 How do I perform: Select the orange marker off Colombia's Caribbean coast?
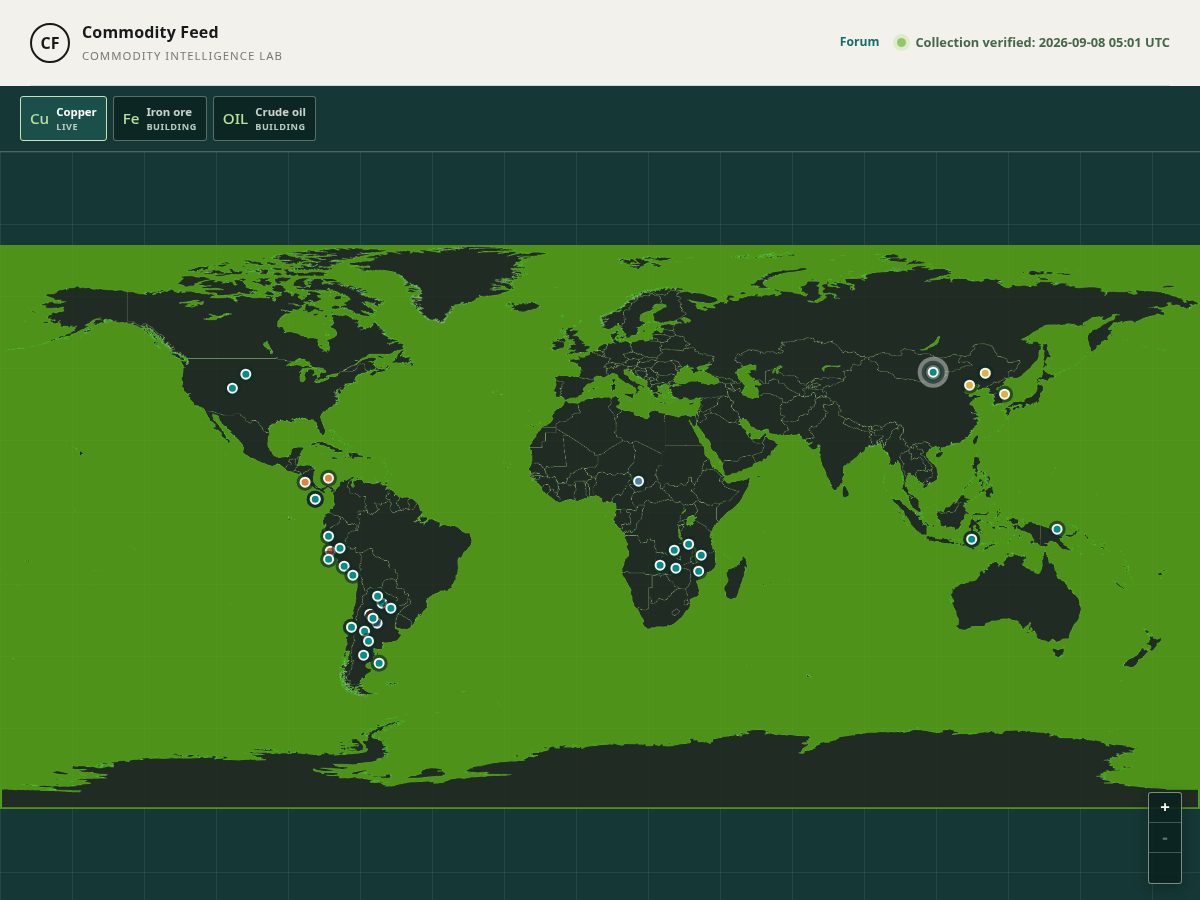click(x=328, y=478)
